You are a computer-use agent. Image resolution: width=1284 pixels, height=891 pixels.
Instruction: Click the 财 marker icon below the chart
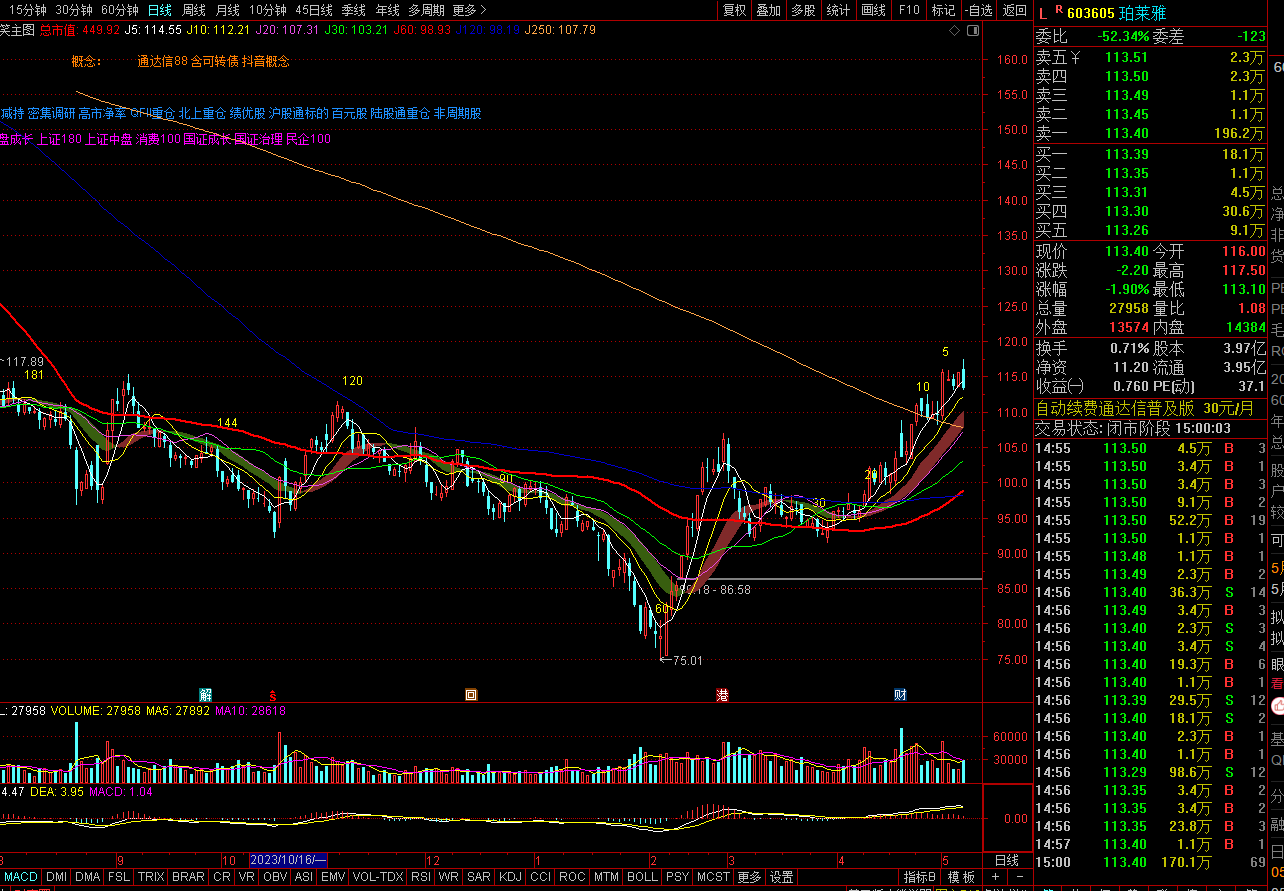tap(900, 694)
